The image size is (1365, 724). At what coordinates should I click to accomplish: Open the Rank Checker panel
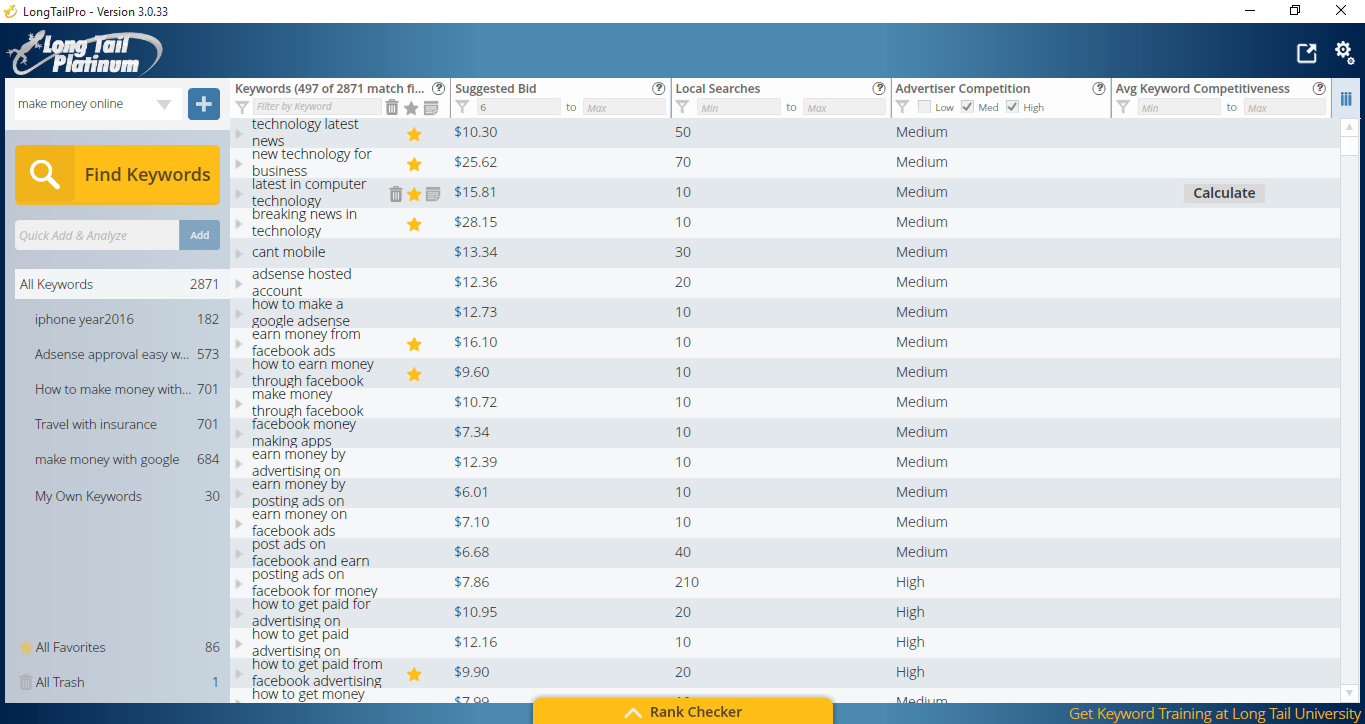pos(683,711)
